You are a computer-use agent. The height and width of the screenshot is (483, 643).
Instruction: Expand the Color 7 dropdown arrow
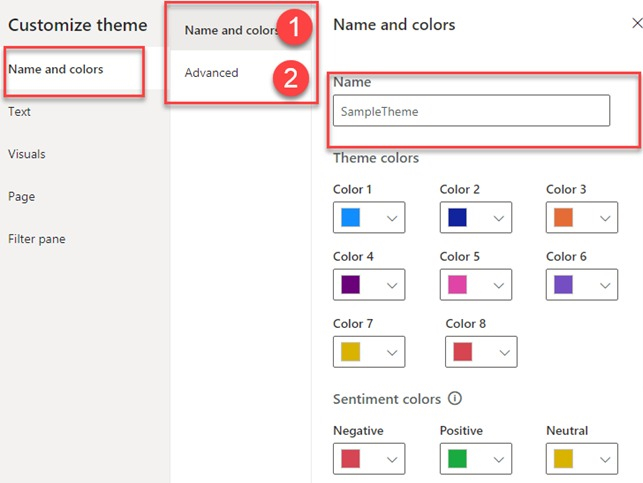coord(392,353)
